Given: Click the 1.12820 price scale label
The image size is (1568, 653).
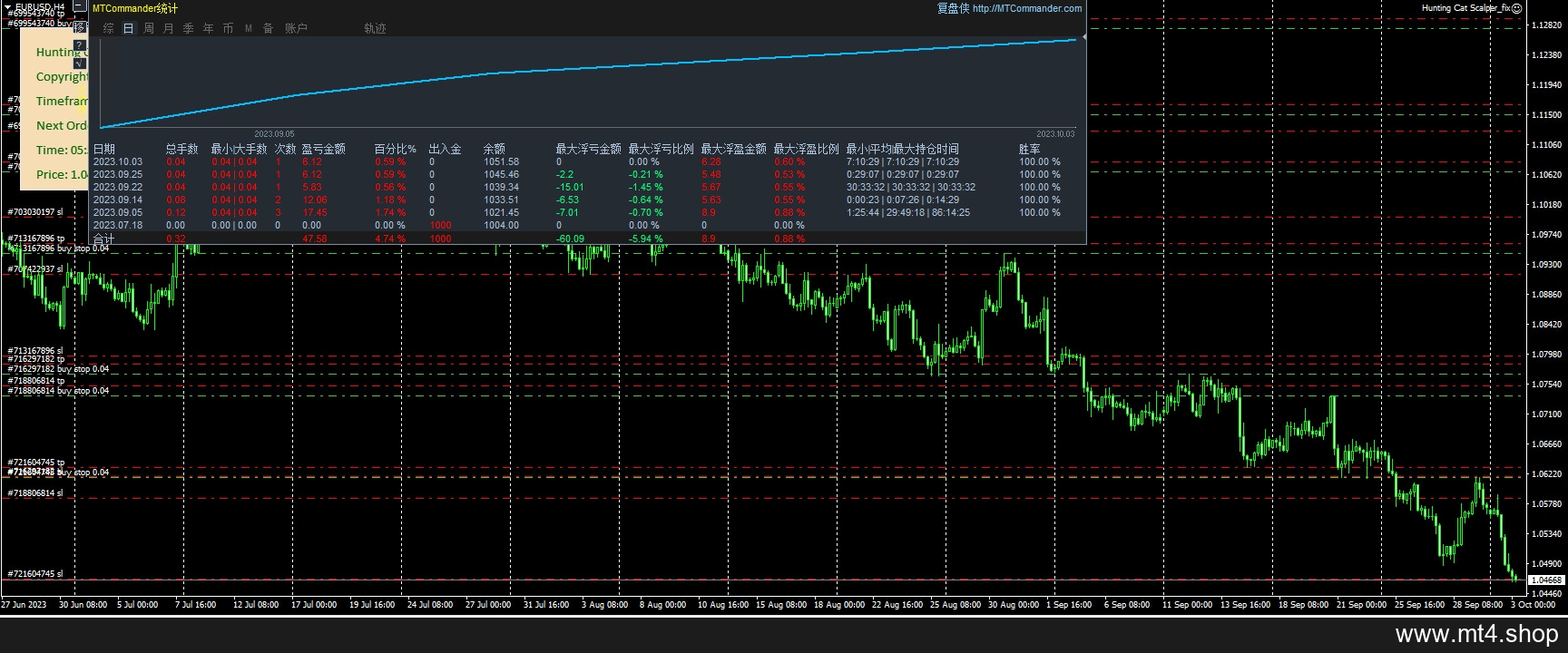Looking at the screenshot, I should point(1546,25).
